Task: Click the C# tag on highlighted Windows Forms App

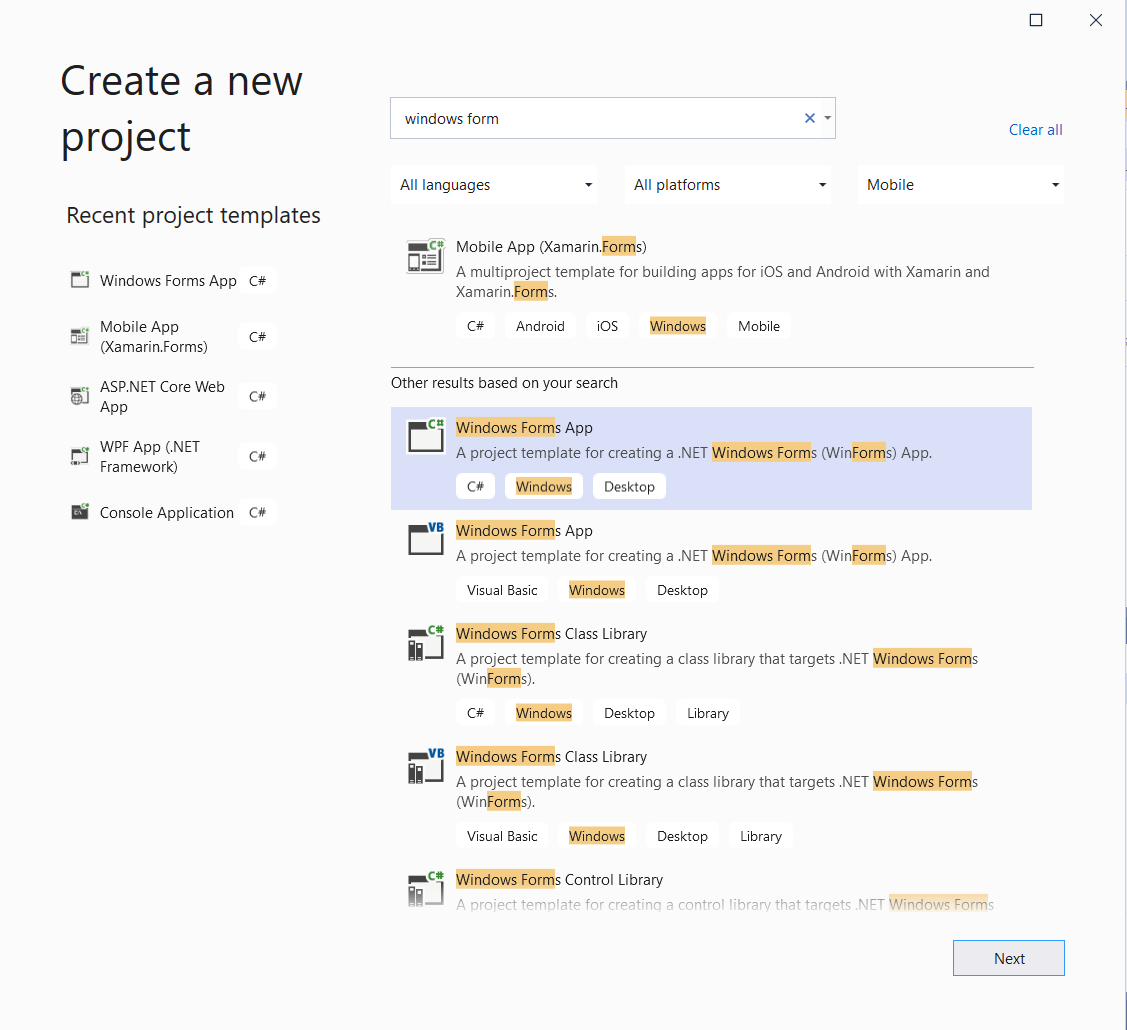Action: click(x=475, y=487)
